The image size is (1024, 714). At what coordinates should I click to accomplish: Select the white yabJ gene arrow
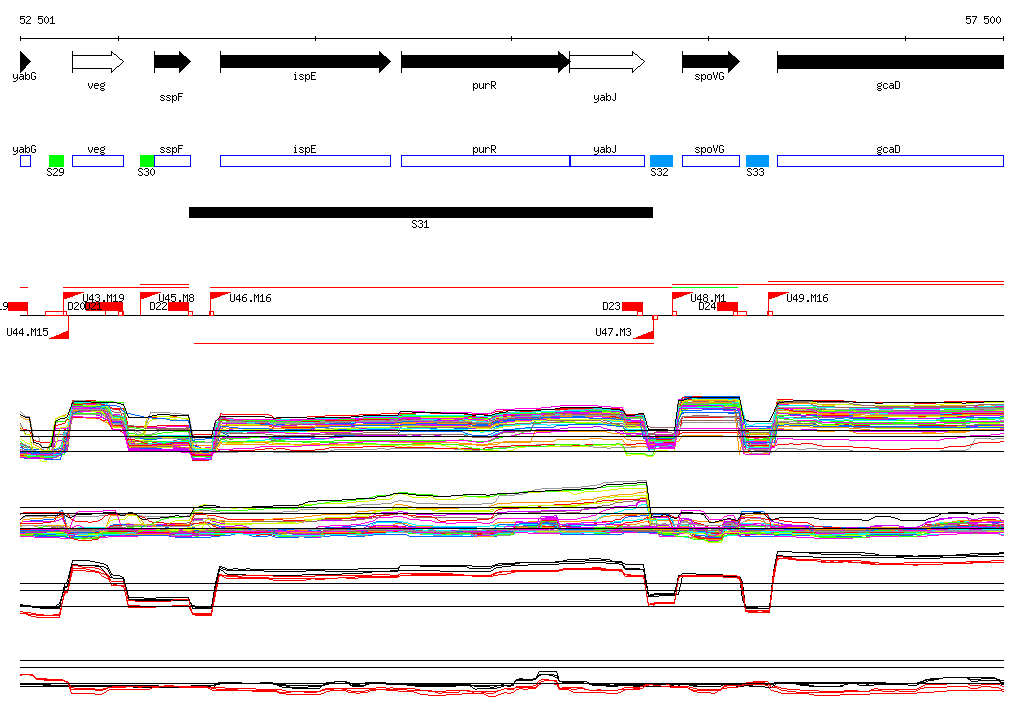click(607, 62)
